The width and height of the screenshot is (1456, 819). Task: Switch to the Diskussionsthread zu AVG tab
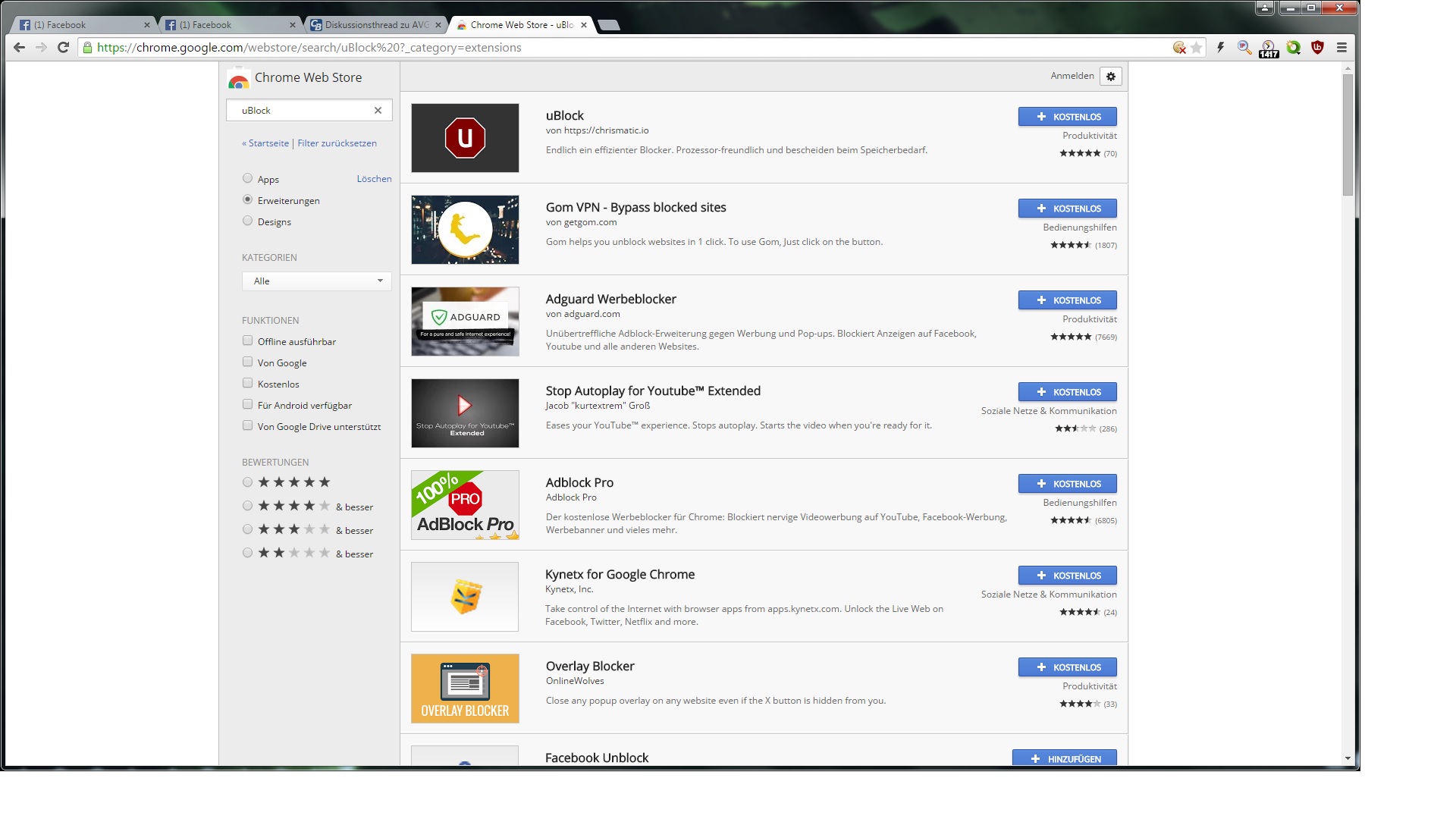[372, 25]
